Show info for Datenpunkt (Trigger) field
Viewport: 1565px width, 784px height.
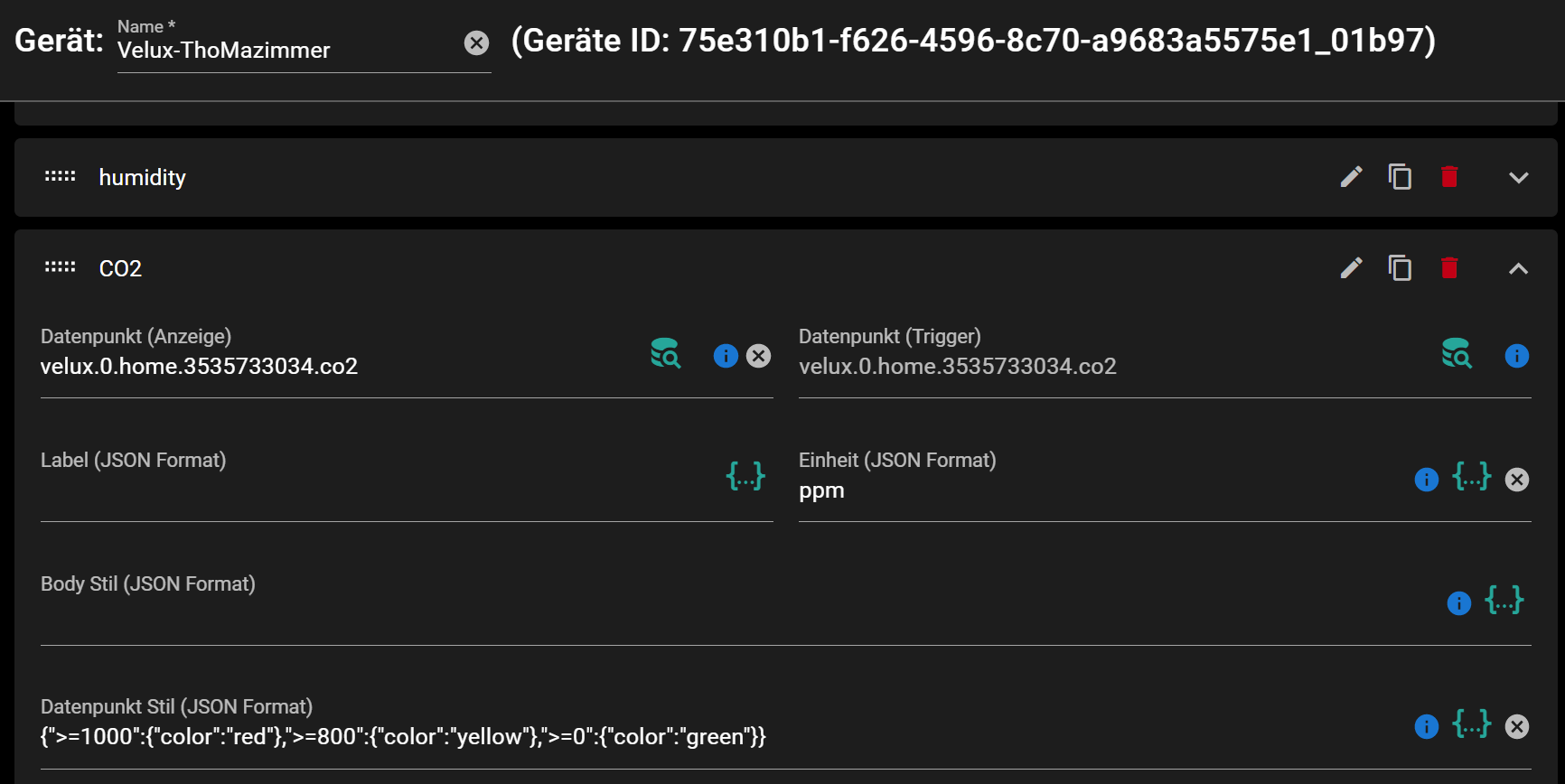click(x=1516, y=356)
